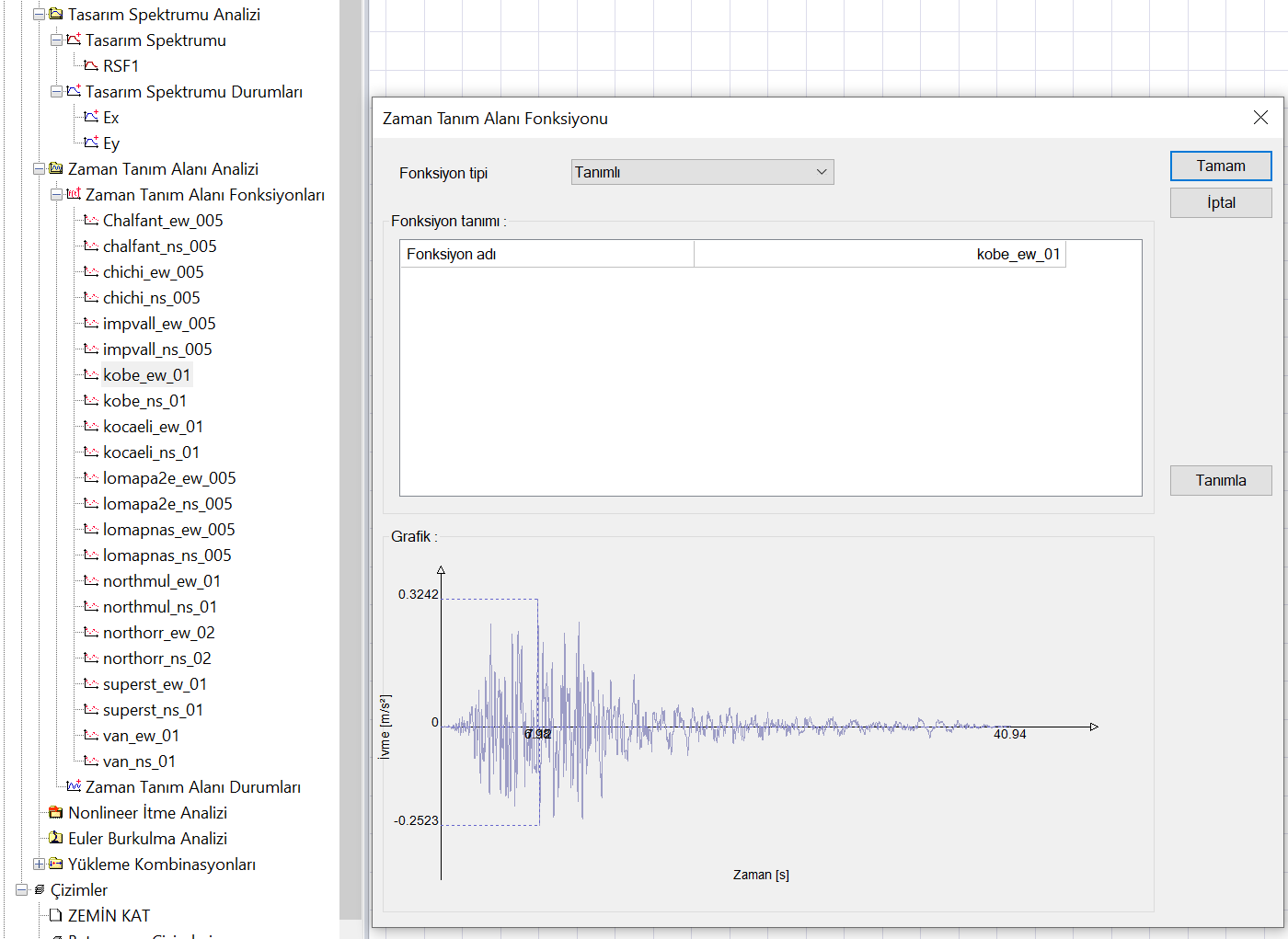Image resolution: width=1288 pixels, height=939 pixels.
Task: Click the RSF1 spectrum icon
Action: [x=91, y=66]
